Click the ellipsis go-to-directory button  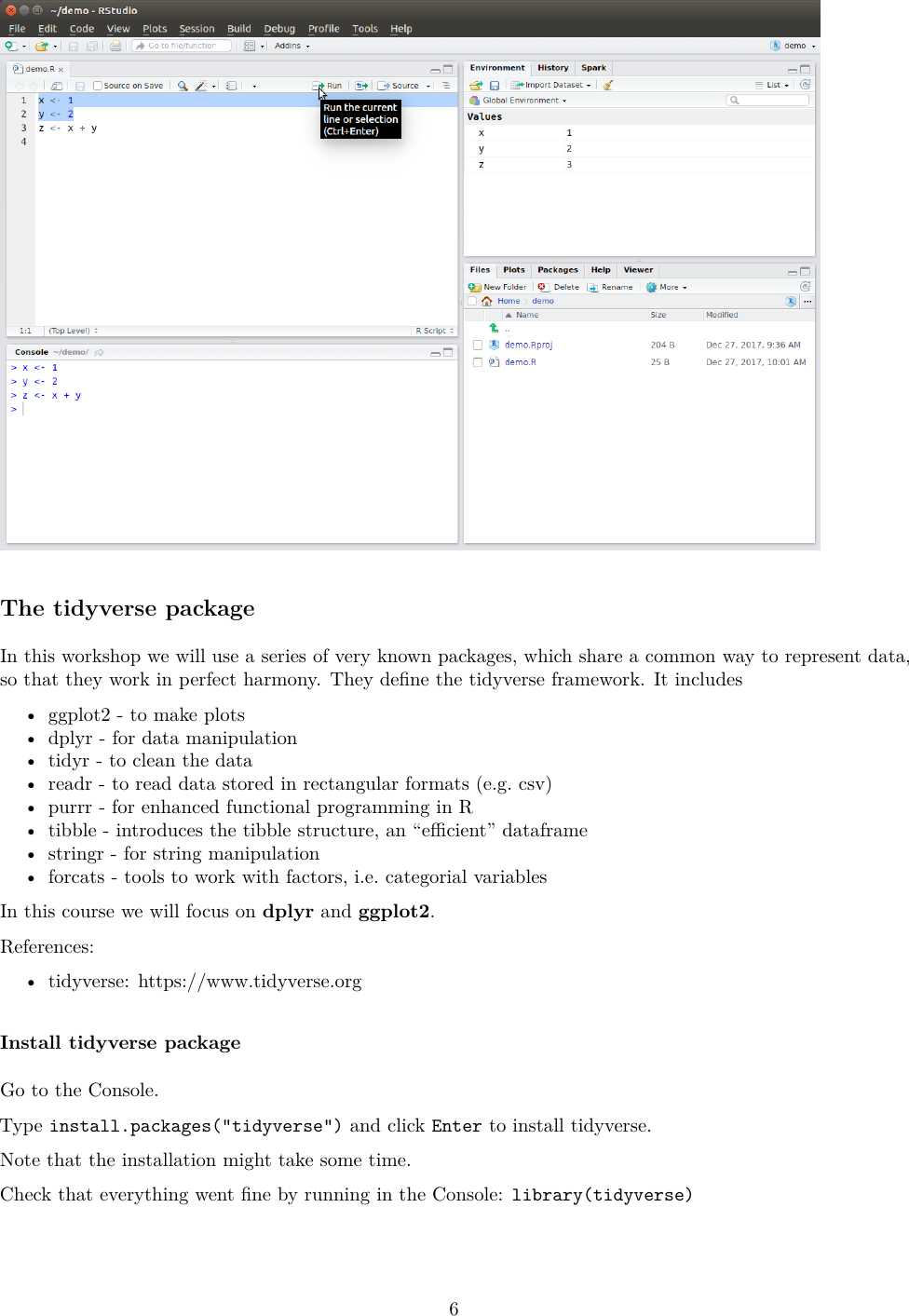(807, 302)
